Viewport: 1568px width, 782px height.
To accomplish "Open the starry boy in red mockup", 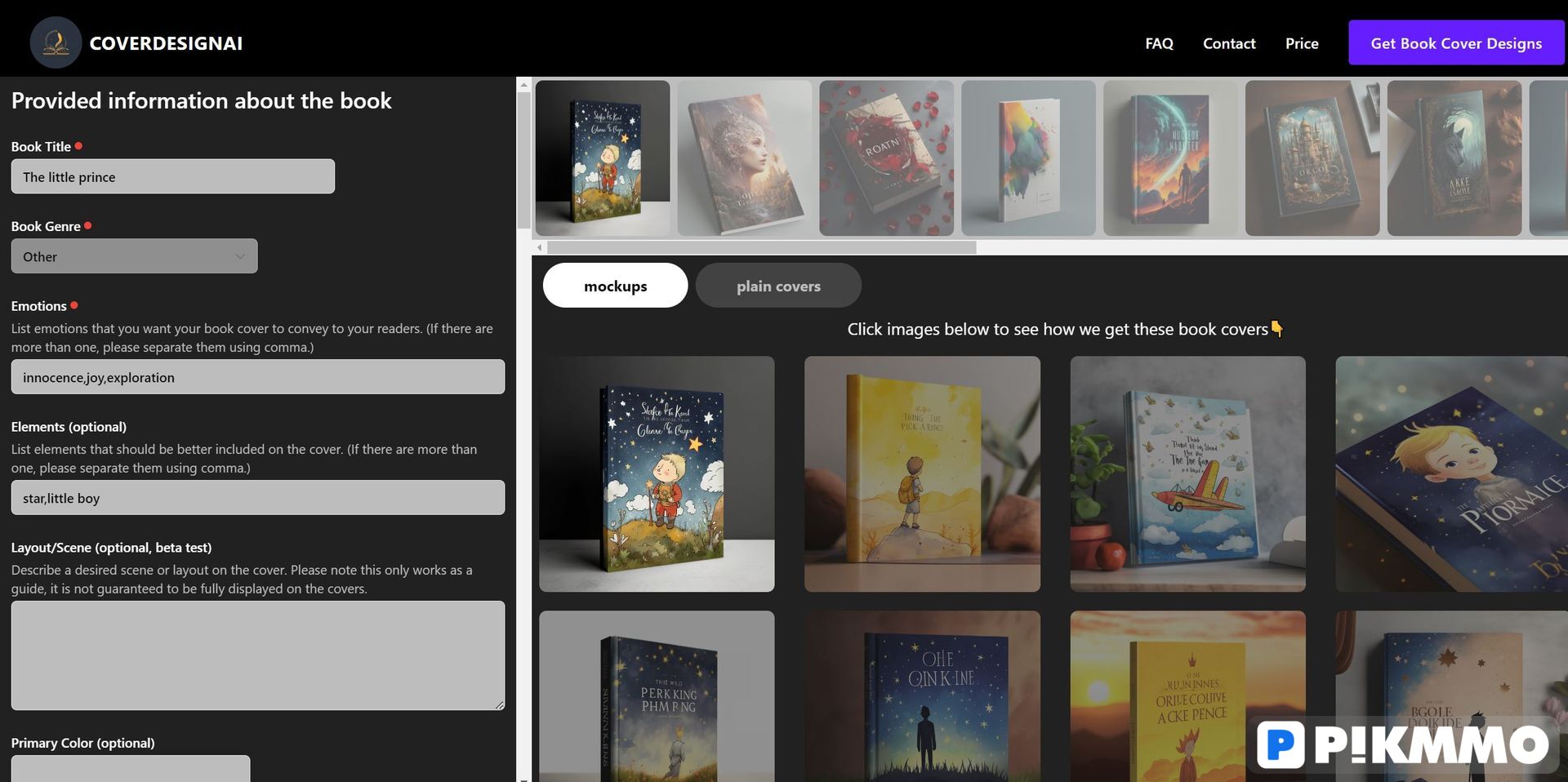I will pyautogui.click(x=657, y=474).
